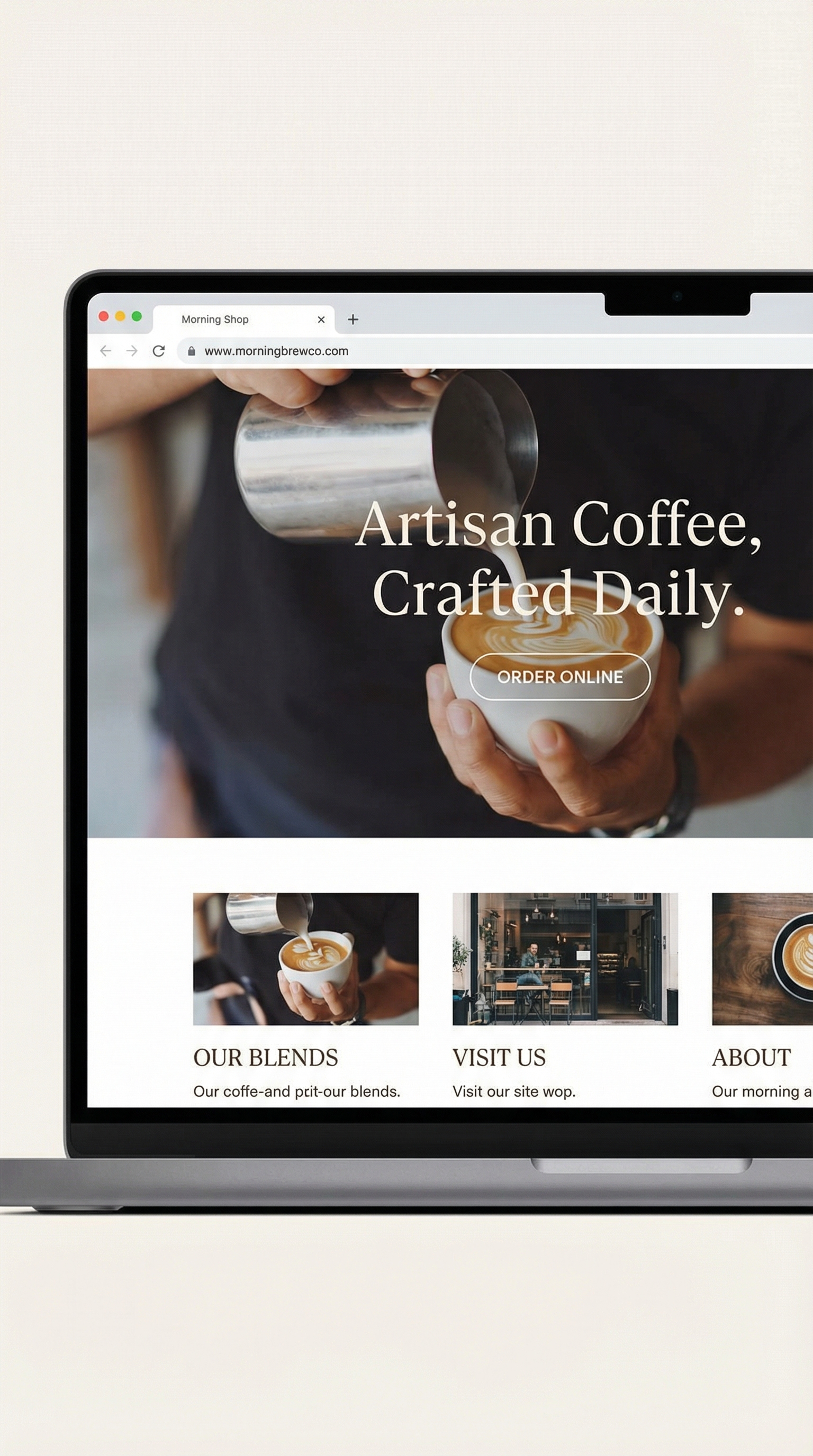Click the latte pouring thumbnail above Our Blends
Image resolution: width=813 pixels, height=1456 pixels.
(x=306, y=959)
